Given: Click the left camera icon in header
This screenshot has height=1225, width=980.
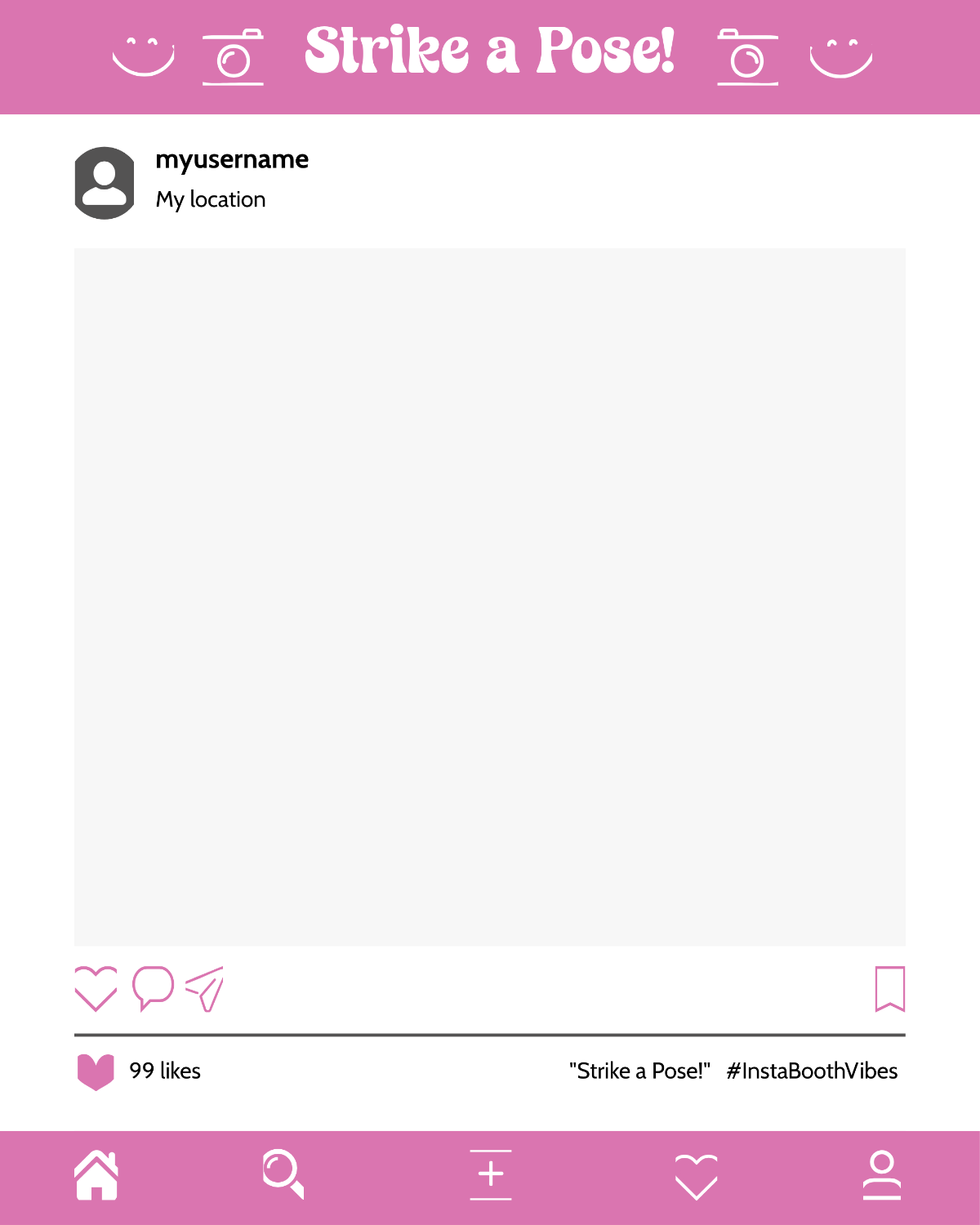Looking at the screenshot, I should [x=233, y=57].
